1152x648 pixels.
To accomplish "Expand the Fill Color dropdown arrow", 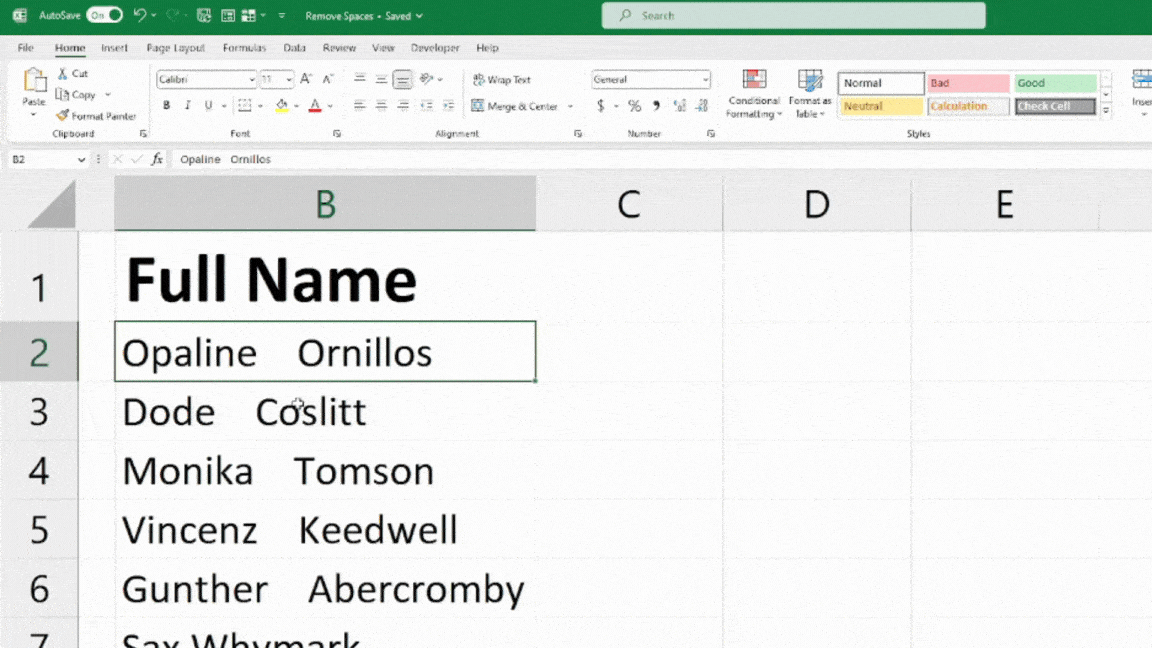I will pyautogui.click(x=295, y=106).
